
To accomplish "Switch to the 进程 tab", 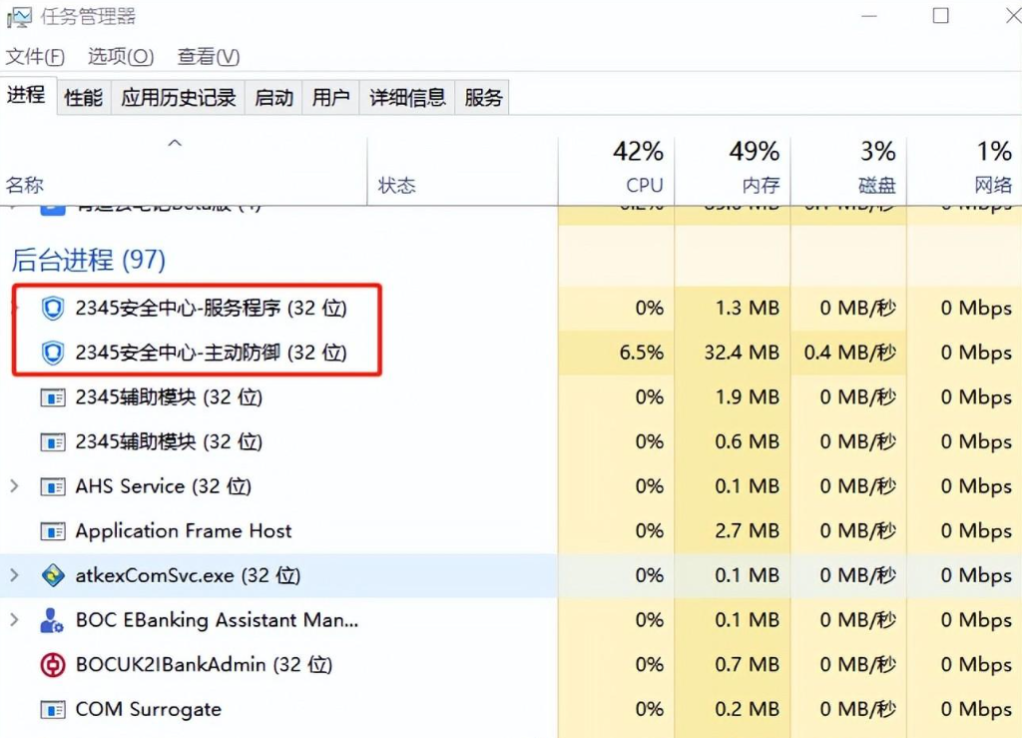I will (26, 95).
